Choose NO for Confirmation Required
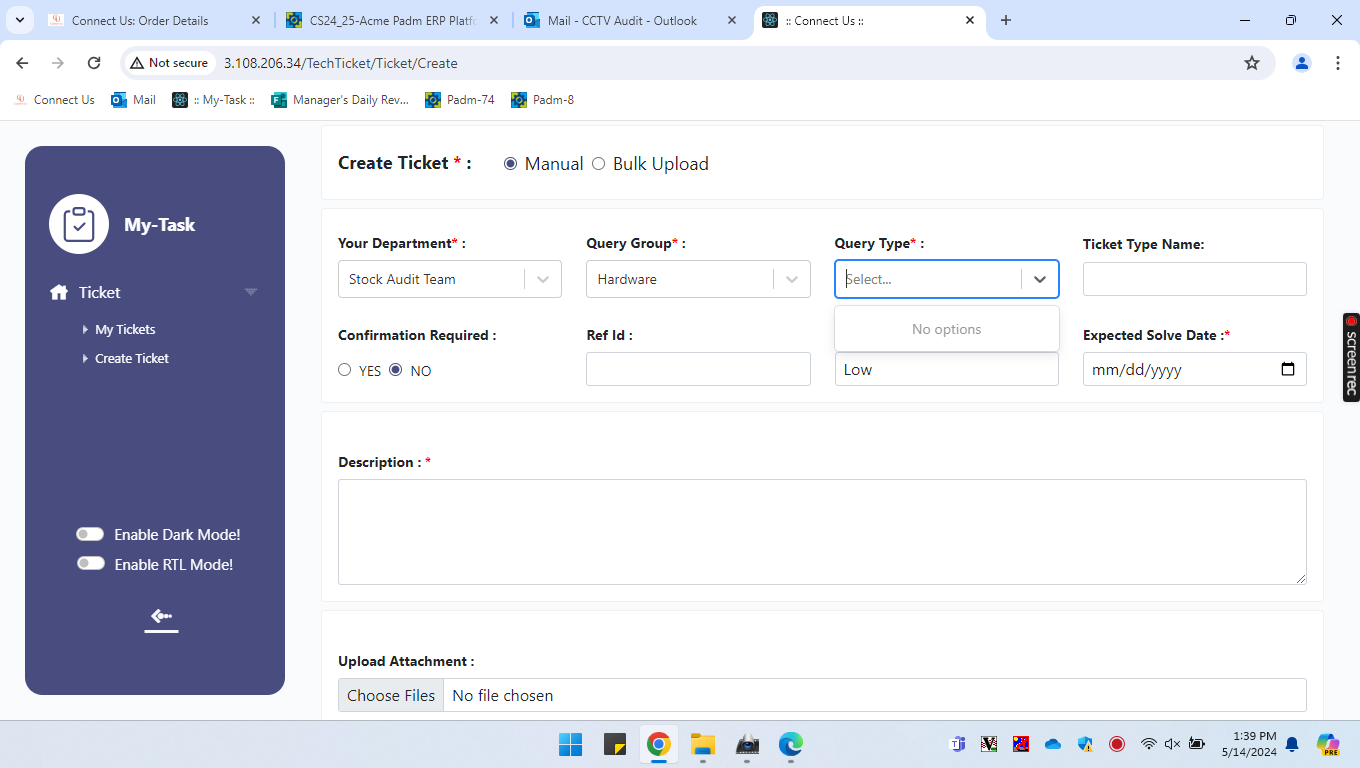This screenshot has height=768, width=1360. click(395, 370)
